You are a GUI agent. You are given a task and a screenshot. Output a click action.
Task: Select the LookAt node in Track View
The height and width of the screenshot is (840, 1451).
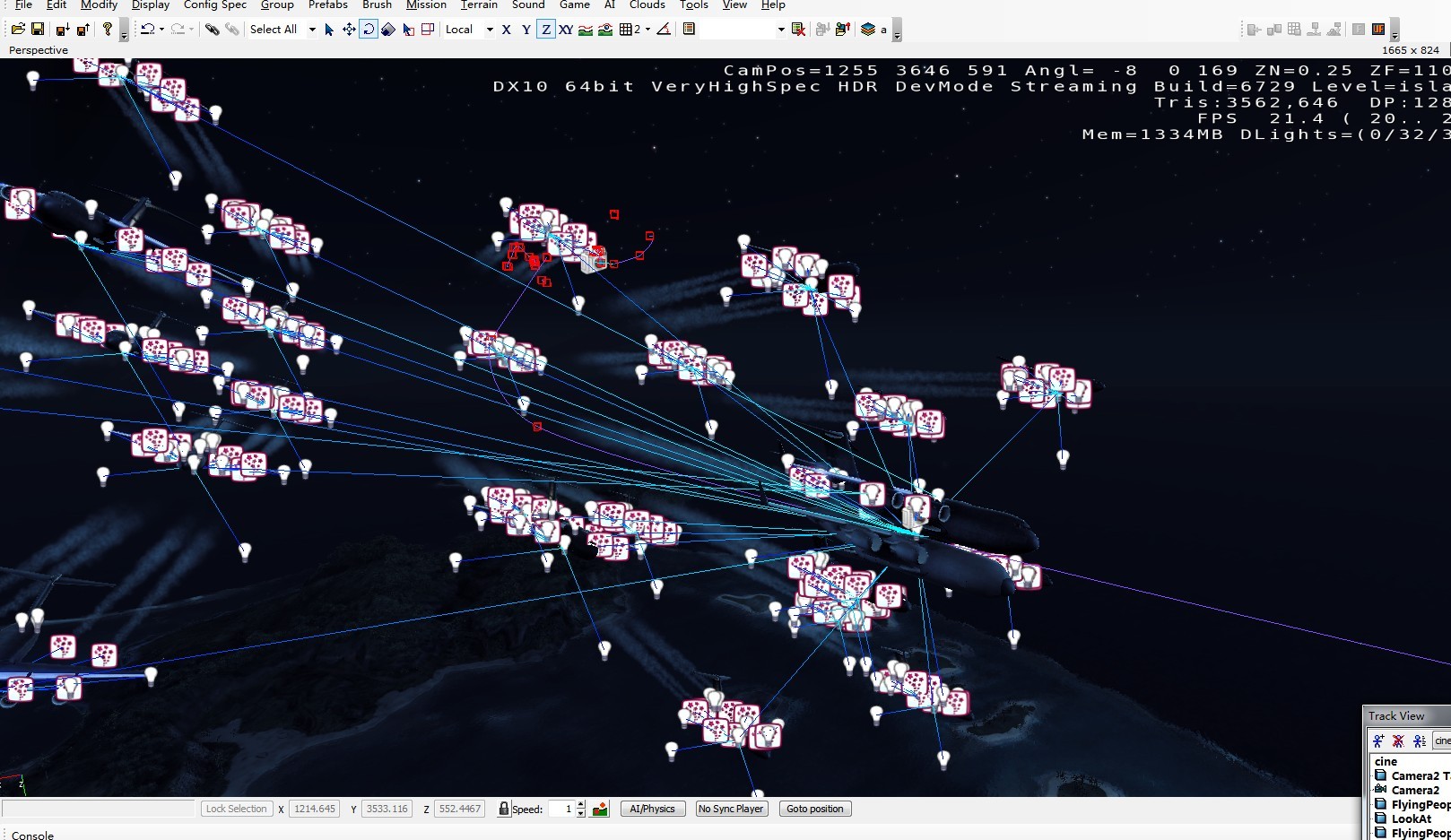coord(1411,818)
